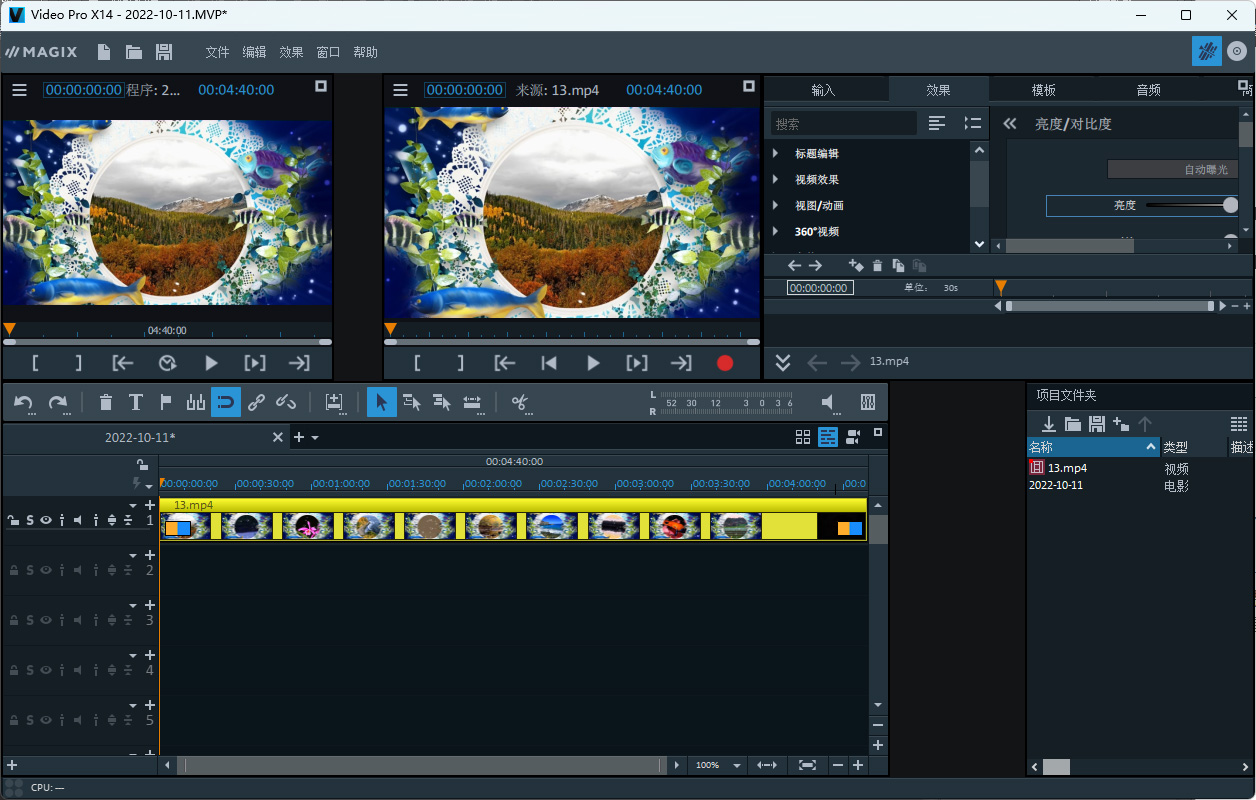
Task: Click the red record button
Action: click(725, 363)
